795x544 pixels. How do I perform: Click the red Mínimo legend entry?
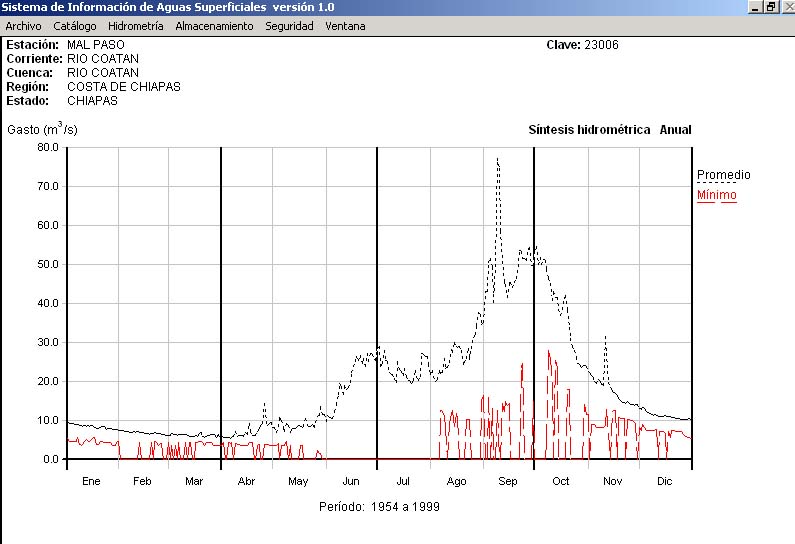[716, 195]
